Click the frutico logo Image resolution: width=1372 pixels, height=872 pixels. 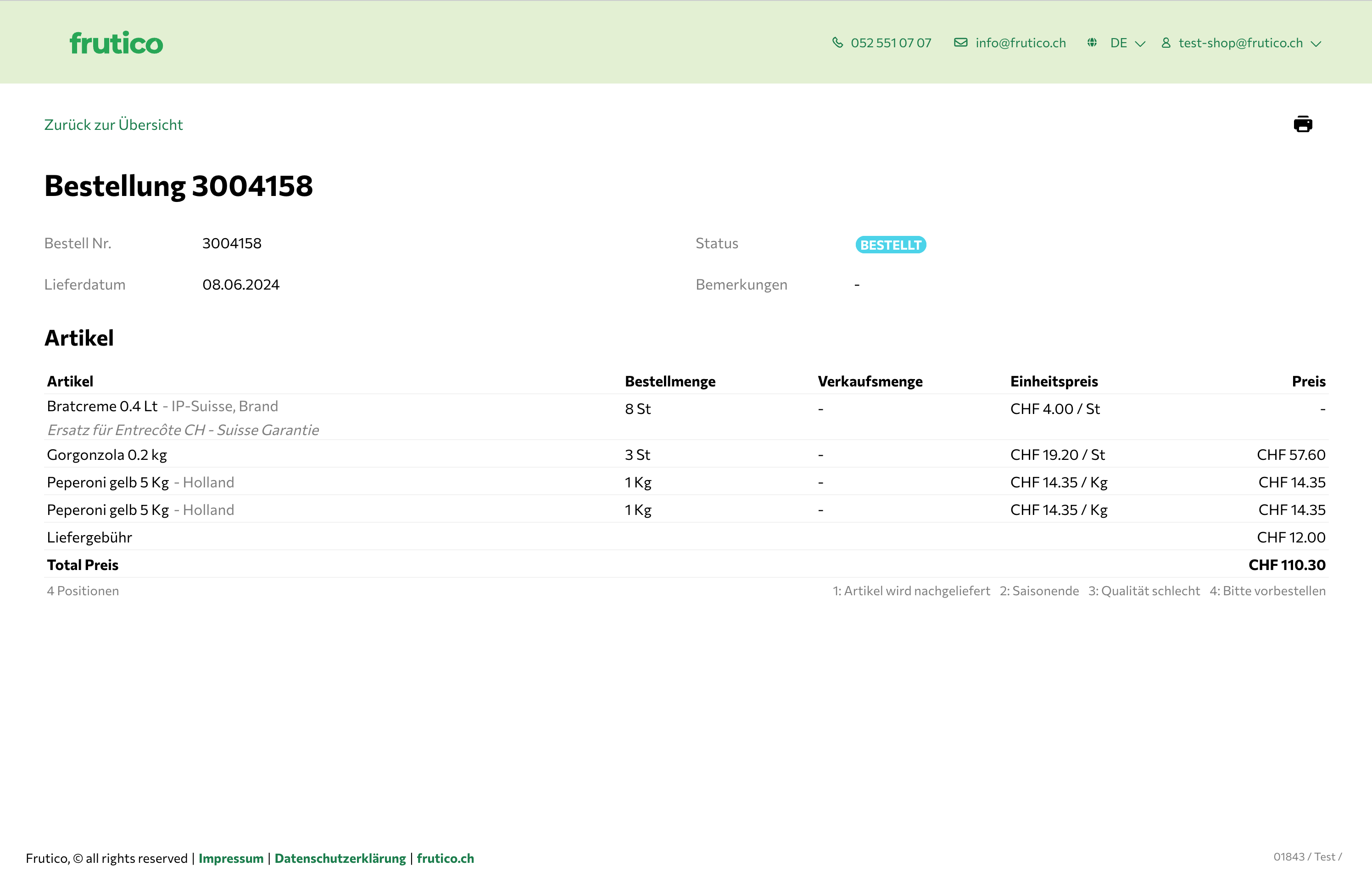click(x=116, y=43)
